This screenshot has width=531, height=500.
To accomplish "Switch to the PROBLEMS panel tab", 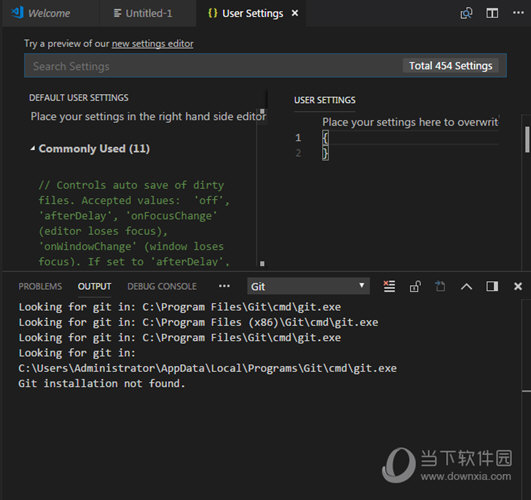I will pos(40,287).
